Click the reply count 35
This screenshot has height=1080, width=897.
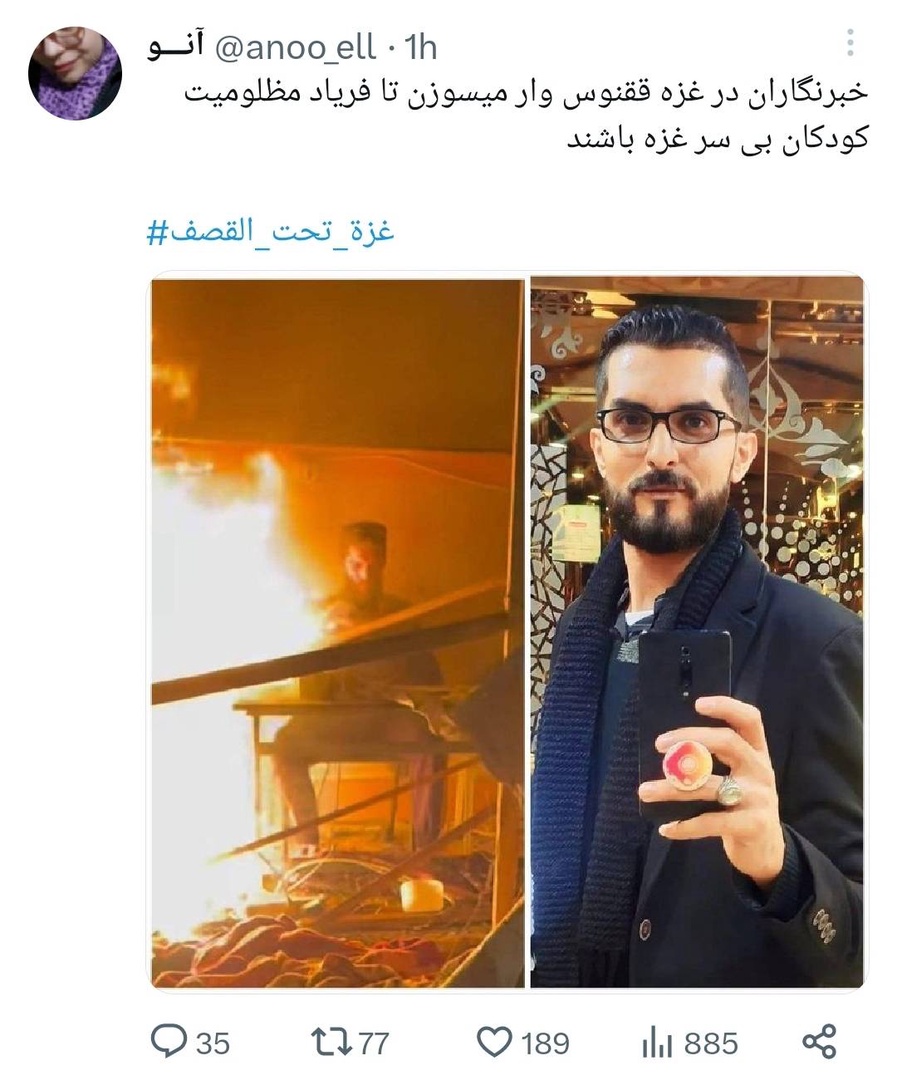coord(213,1043)
